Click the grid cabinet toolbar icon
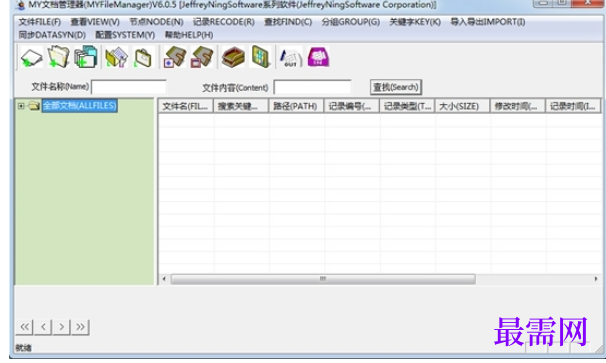 coord(260,57)
